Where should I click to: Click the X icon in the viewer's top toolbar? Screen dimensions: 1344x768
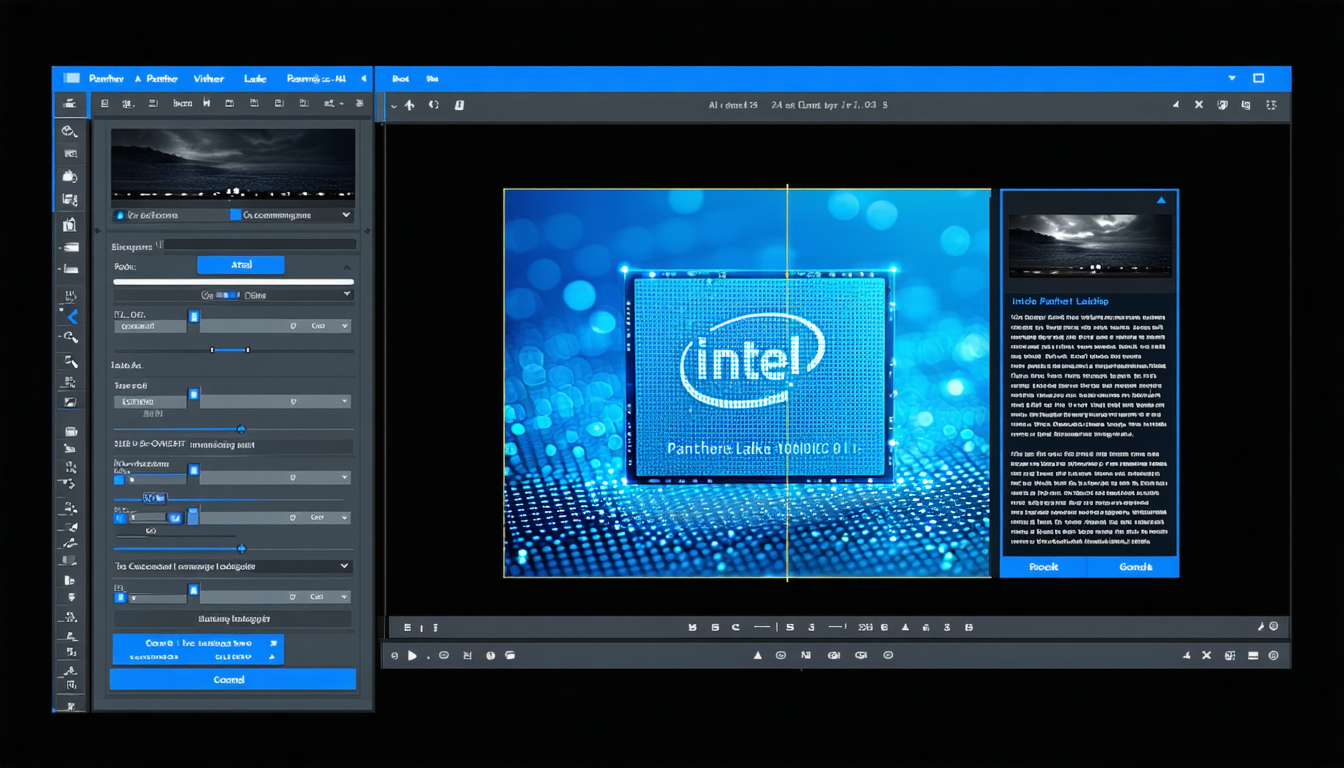click(1199, 105)
